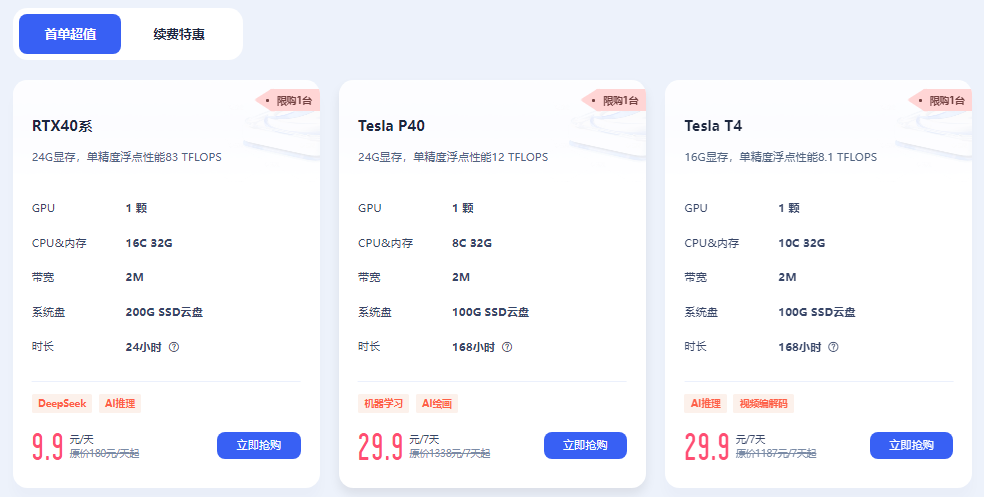Click 立即抢购 on the Tesla P40 card
Image resolution: width=984 pixels, height=497 pixels.
pos(585,446)
